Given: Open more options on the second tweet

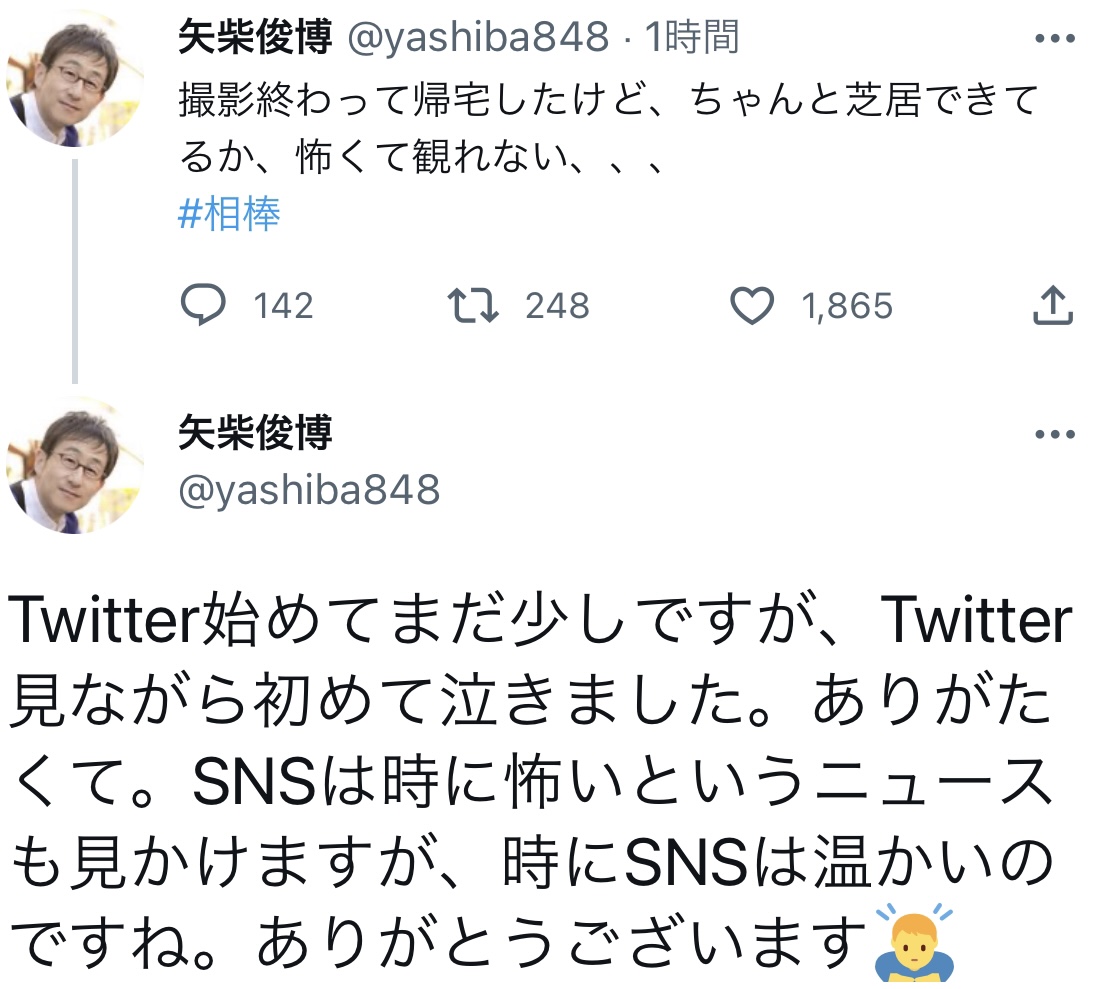Looking at the screenshot, I should [1053, 435].
